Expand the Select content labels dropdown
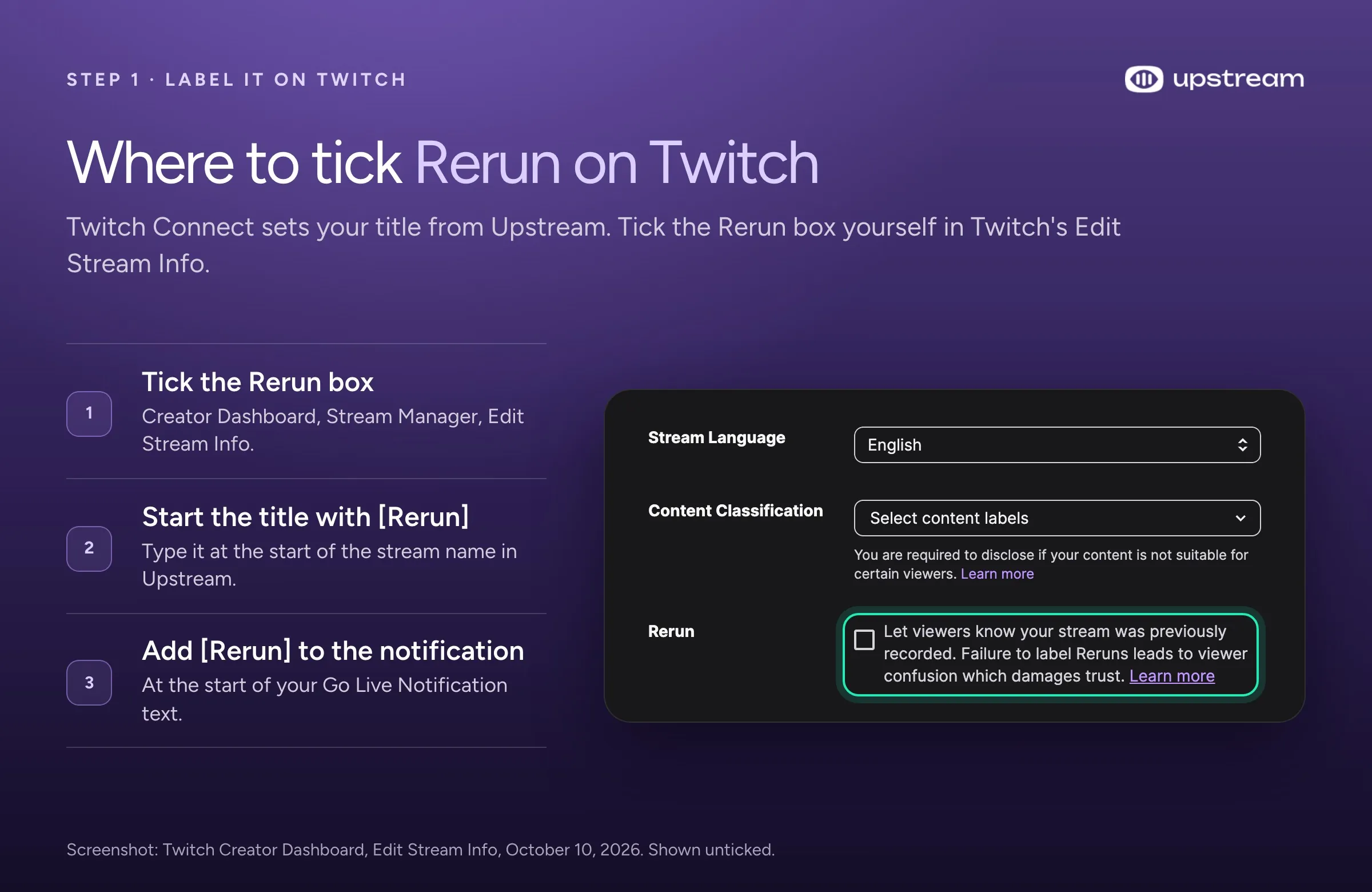 click(x=1056, y=518)
